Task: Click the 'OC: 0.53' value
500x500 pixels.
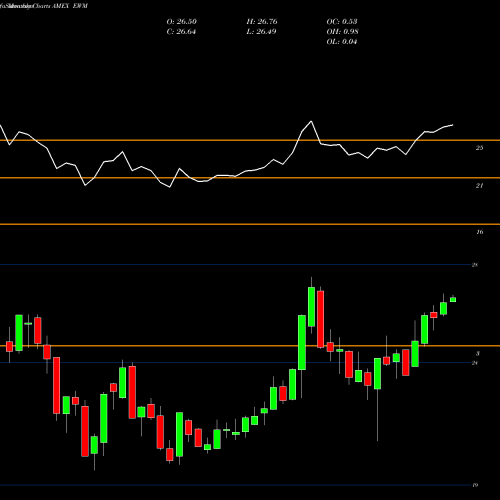Action: pos(342,22)
